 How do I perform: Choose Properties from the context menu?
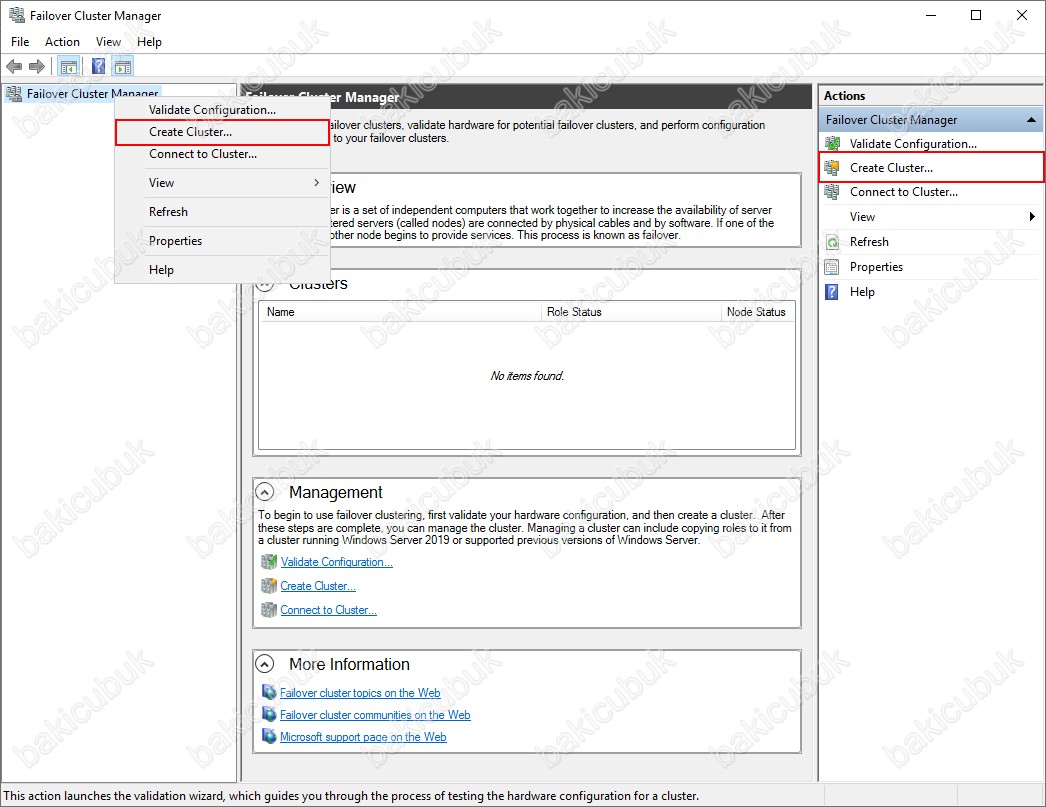(x=222, y=241)
